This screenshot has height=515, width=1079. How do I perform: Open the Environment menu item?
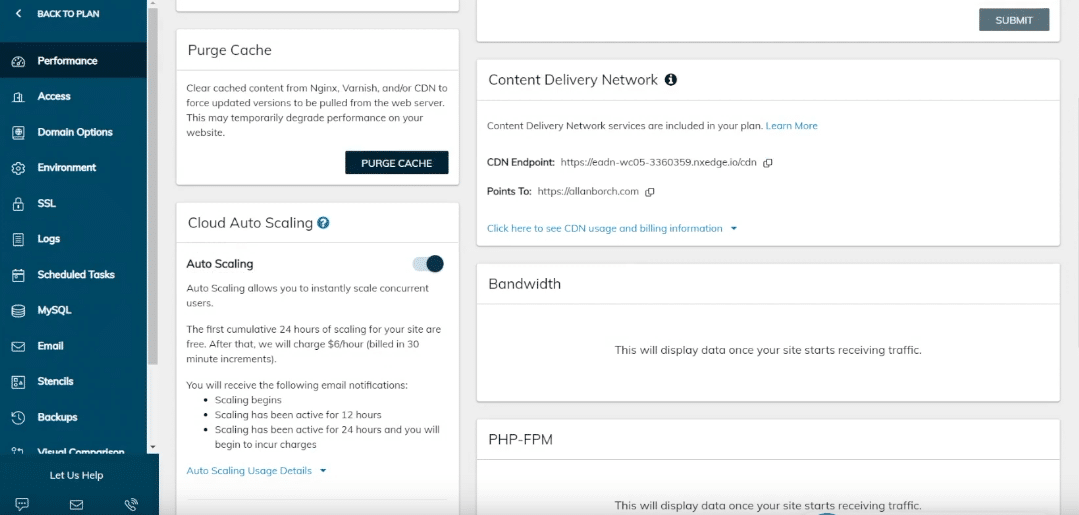tap(73, 167)
